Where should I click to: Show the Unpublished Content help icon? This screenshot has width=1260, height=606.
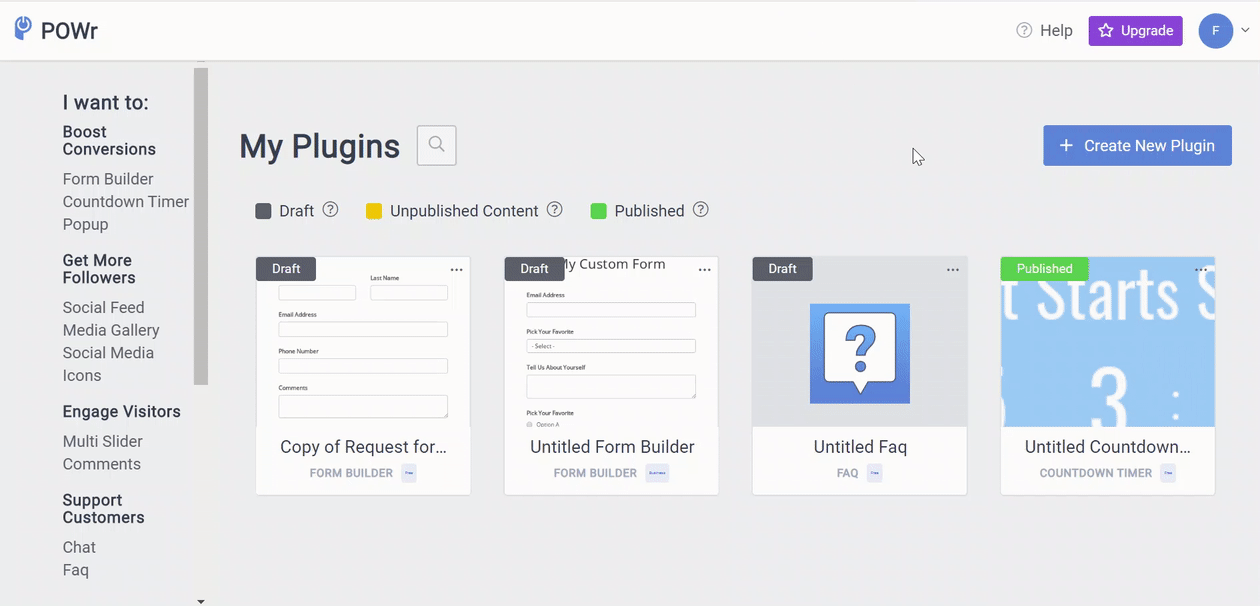554,210
